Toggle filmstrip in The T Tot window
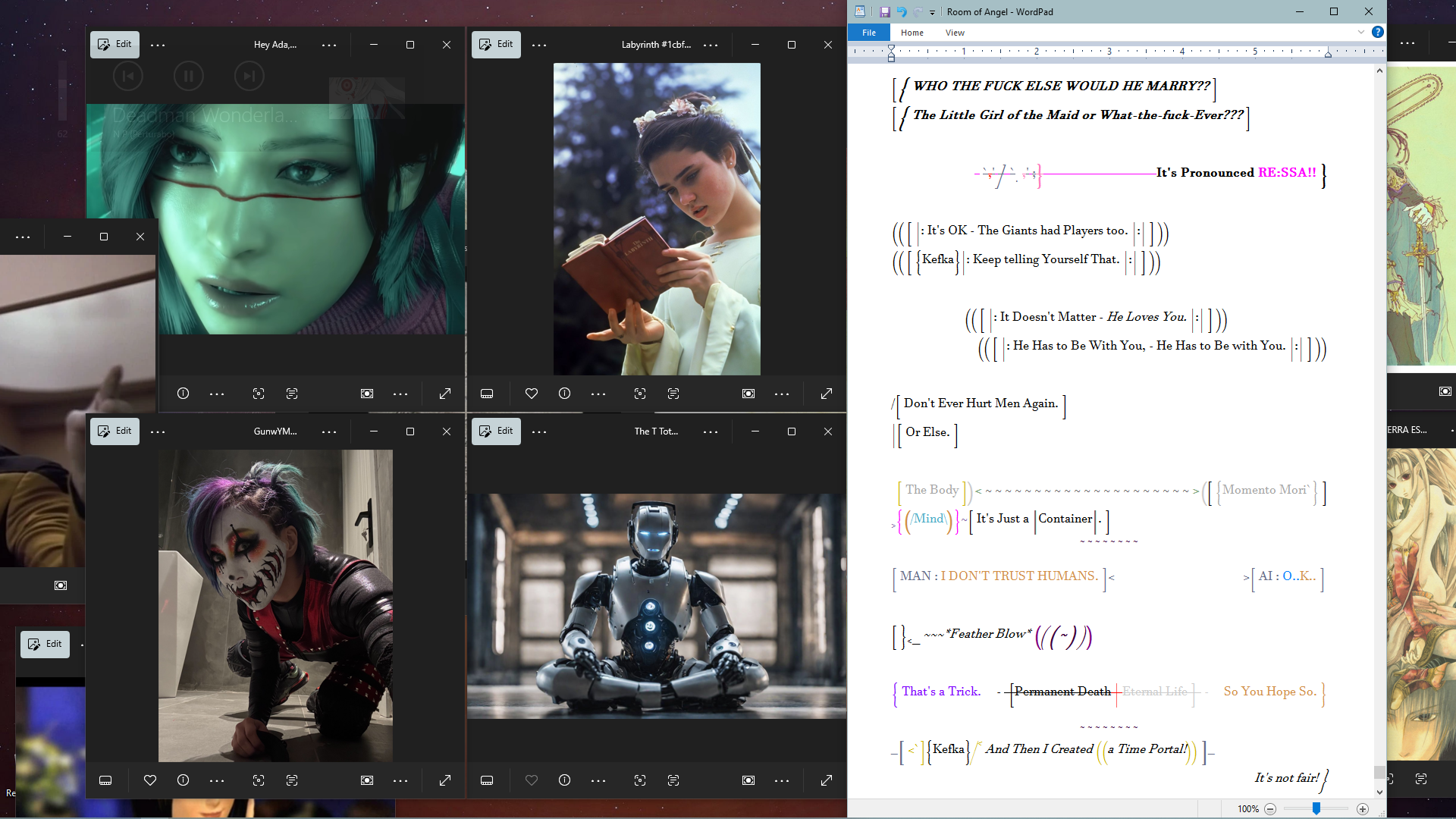 487,780
